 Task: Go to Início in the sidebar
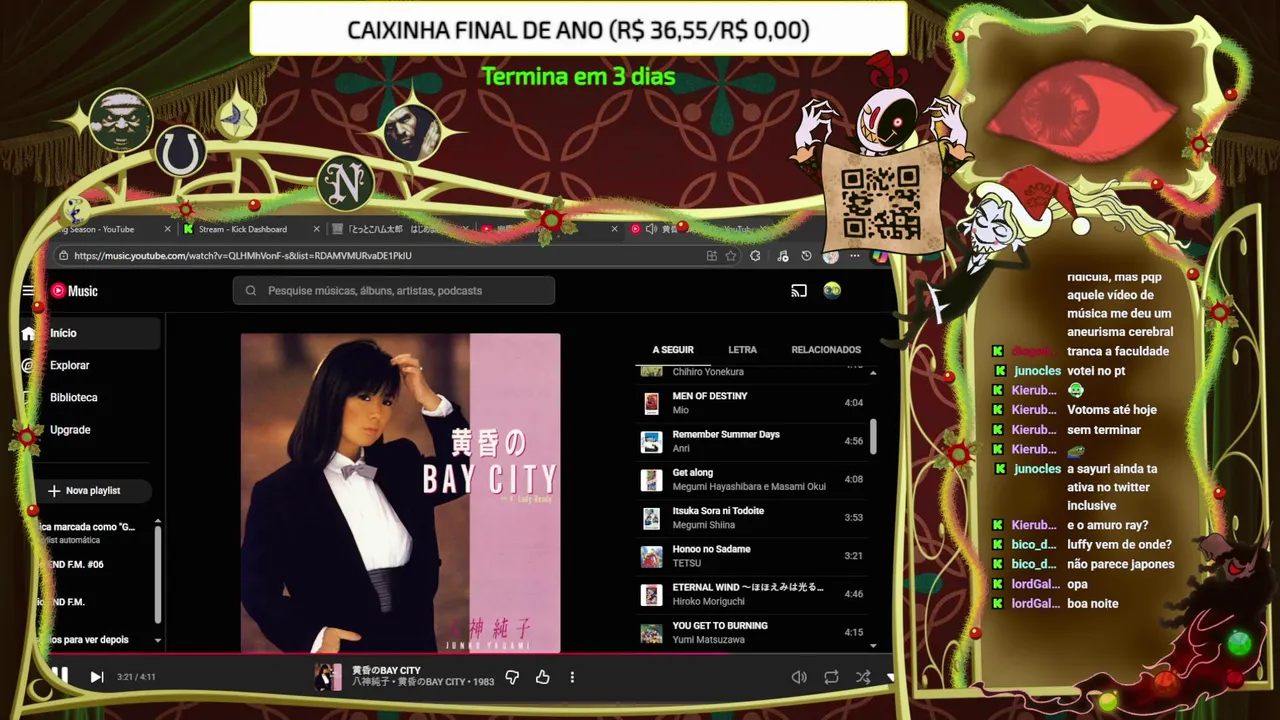click(x=90, y=333)
